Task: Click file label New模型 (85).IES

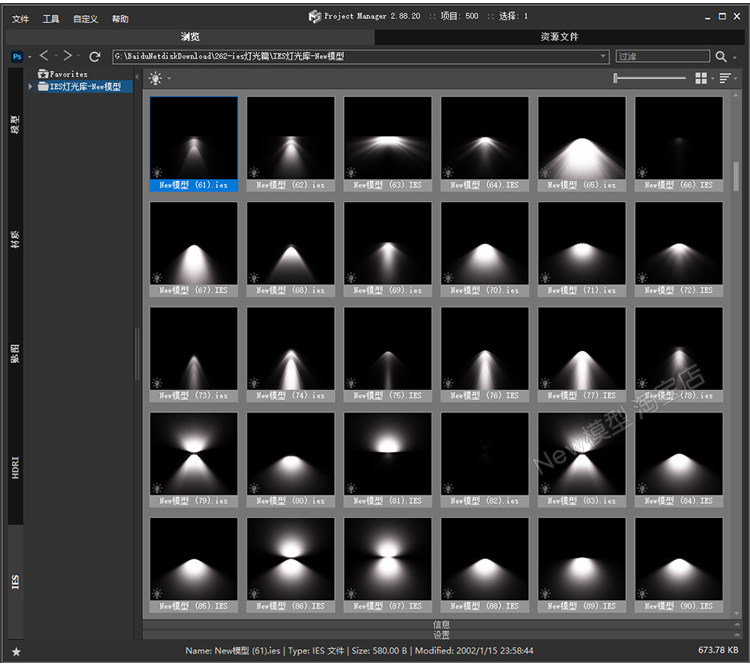Action: click(x=194, y=606)
